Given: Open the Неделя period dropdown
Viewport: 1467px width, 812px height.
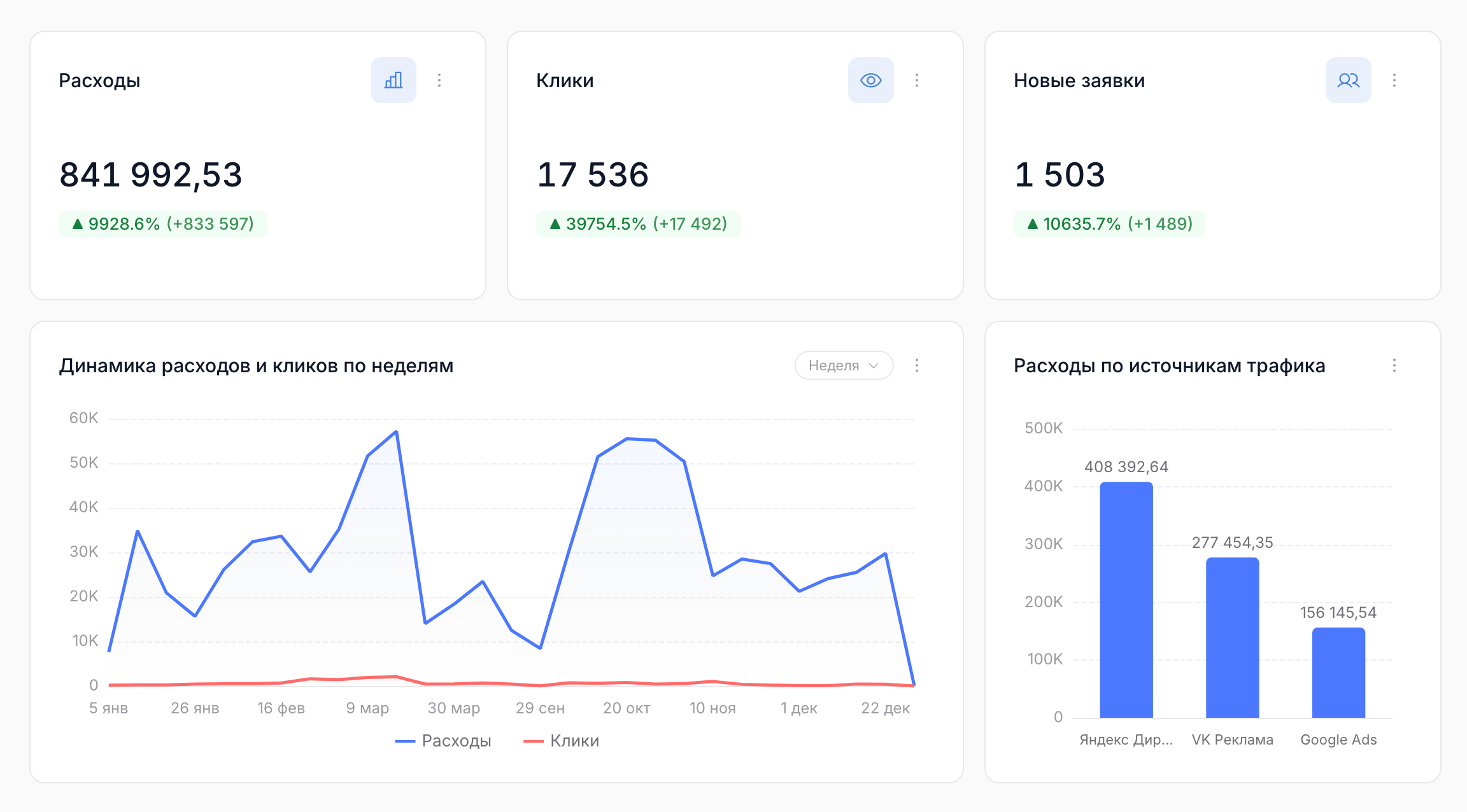Looking at the screenshot, I should pyautogui.click(x=844, y=365).
